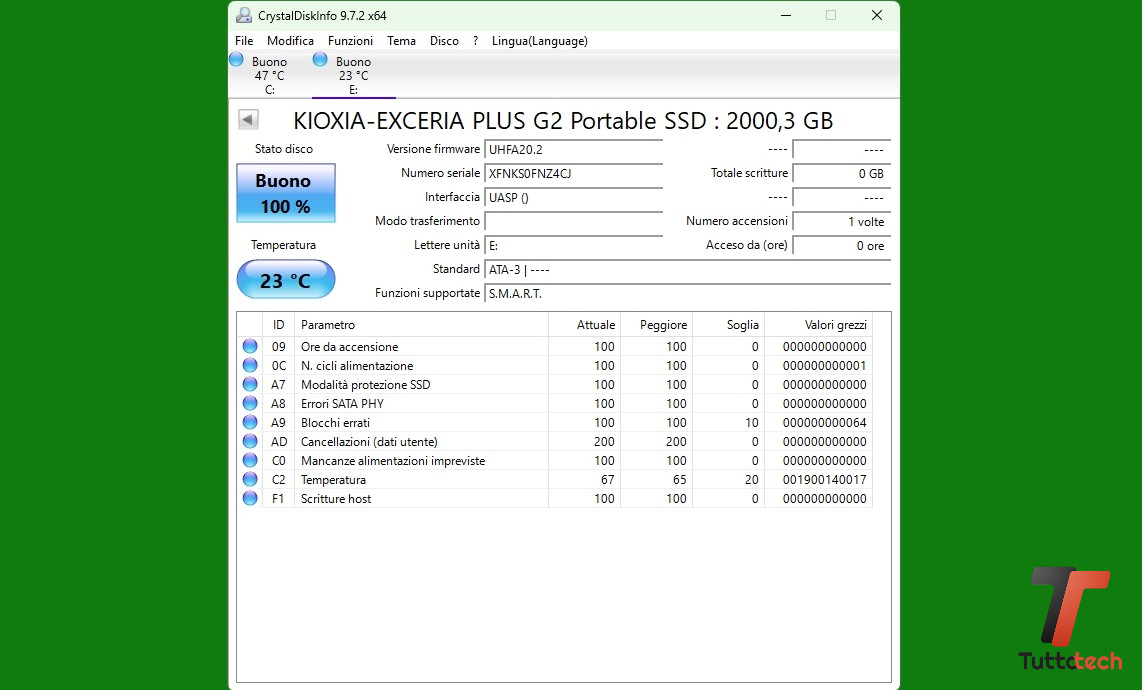
Task: Click the "Errori SATA PHY" parameter text
Action: (342, 404)
